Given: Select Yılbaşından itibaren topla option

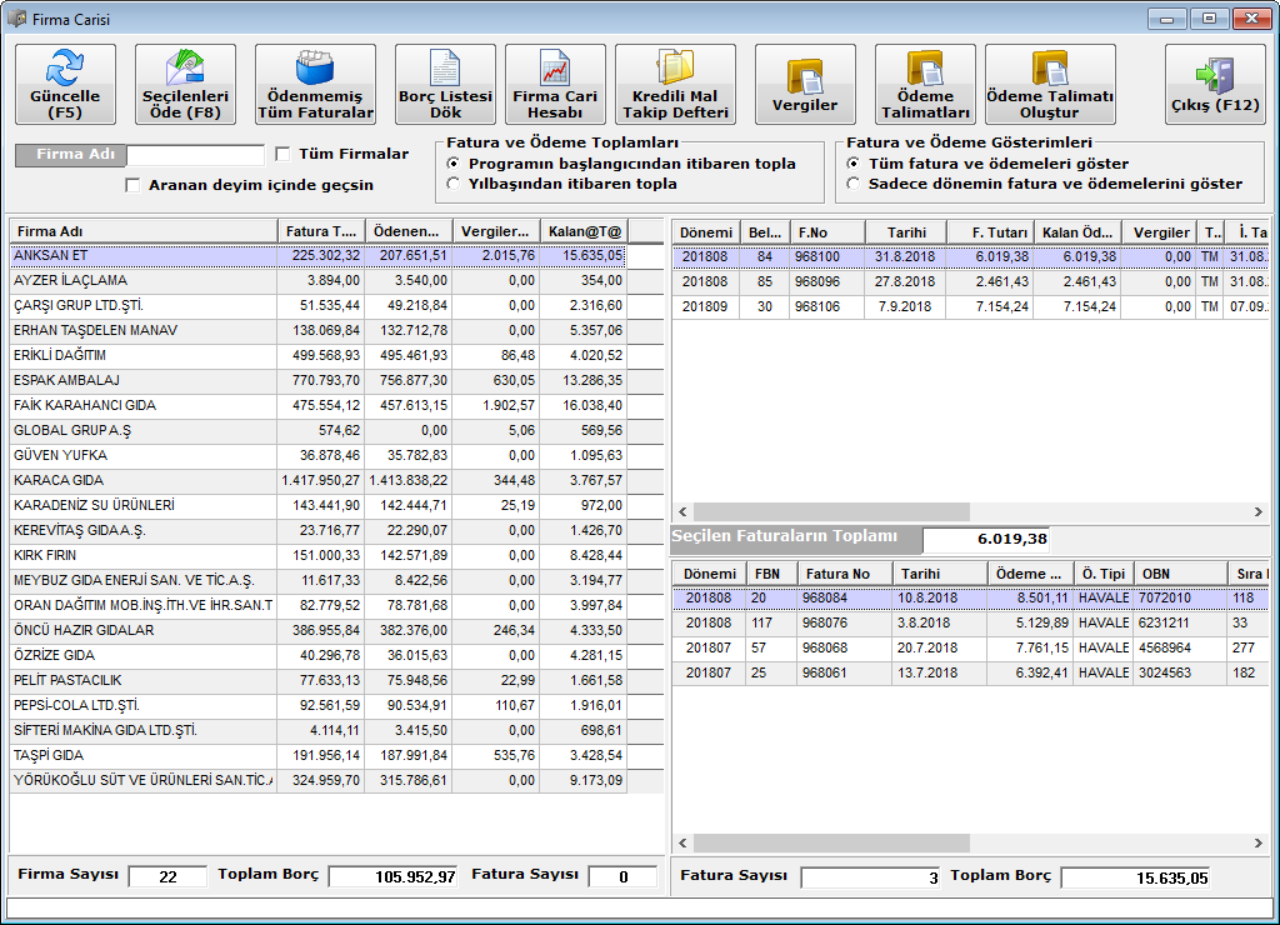Looking at the screenshot, I should 454,184.
